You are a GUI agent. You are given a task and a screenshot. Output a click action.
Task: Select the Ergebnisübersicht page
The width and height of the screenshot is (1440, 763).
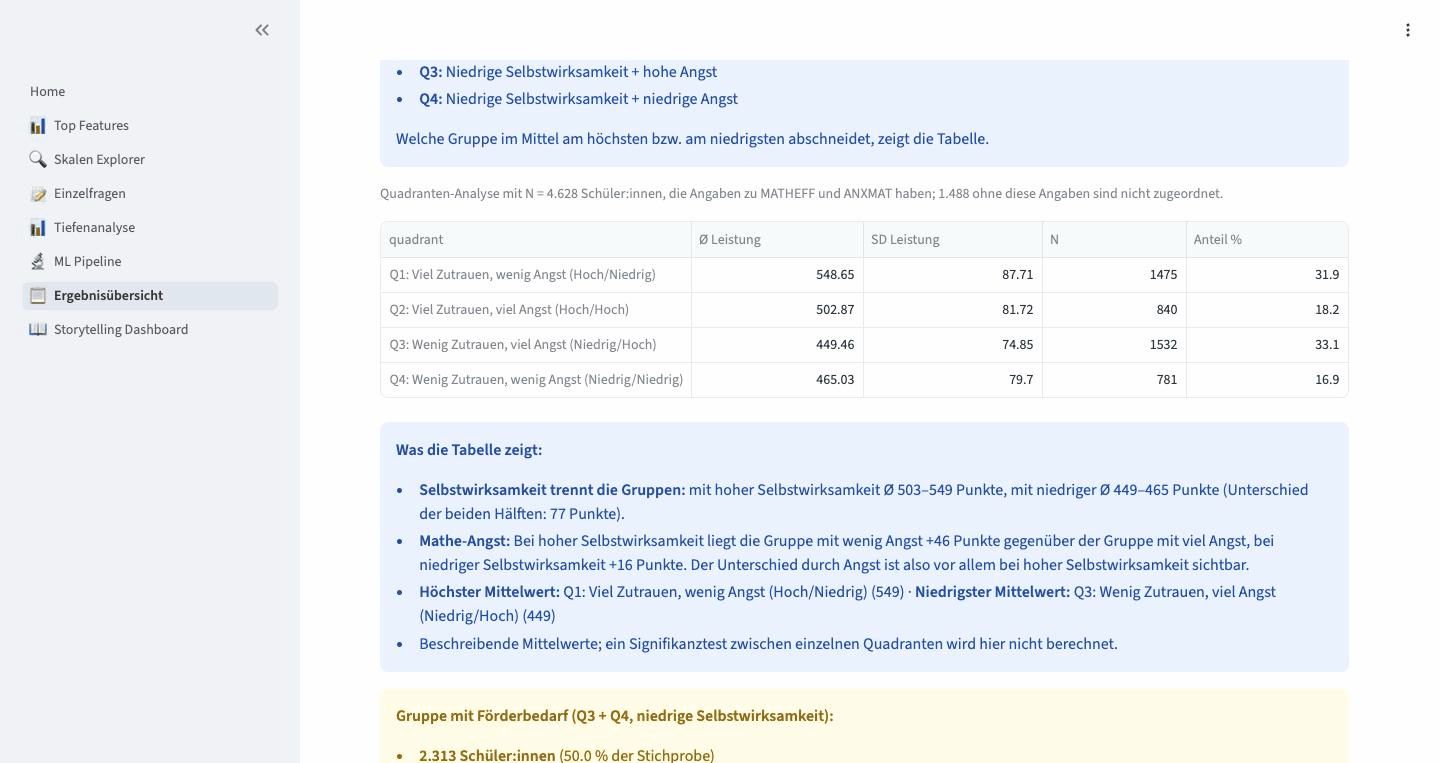pos(150,295)
